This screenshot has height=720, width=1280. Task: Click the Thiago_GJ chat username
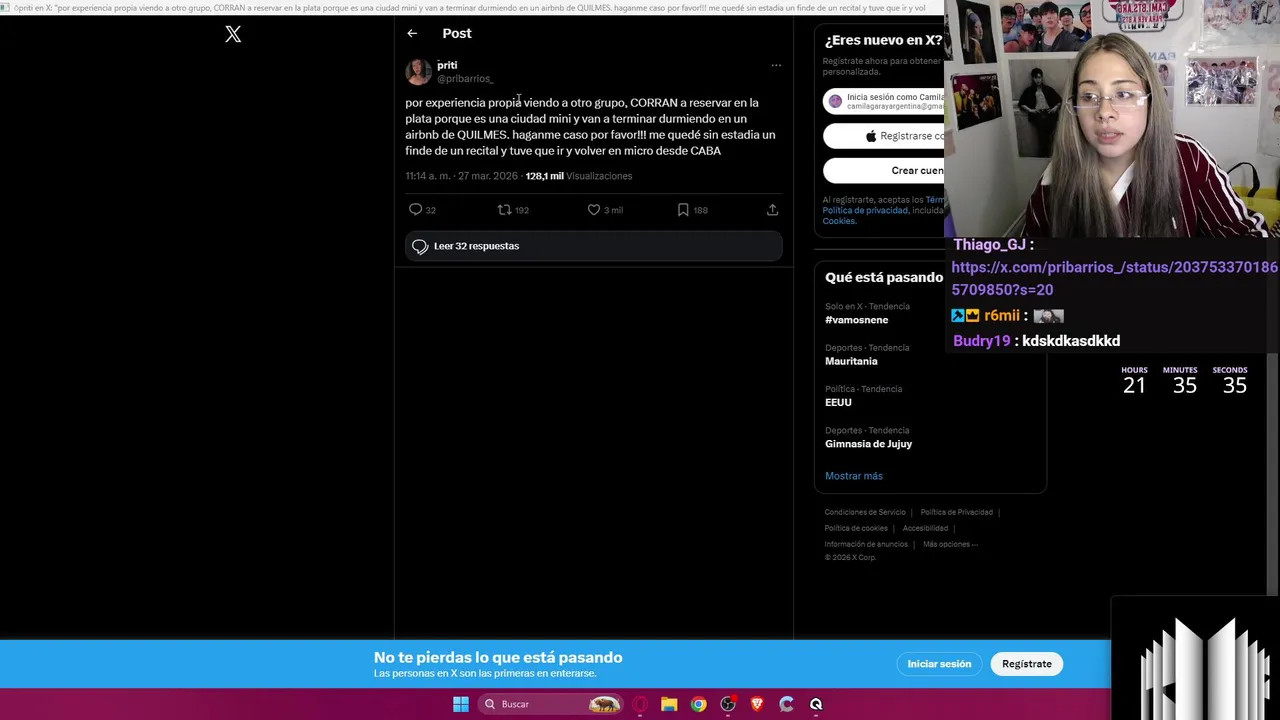click(x=990, y=245)
